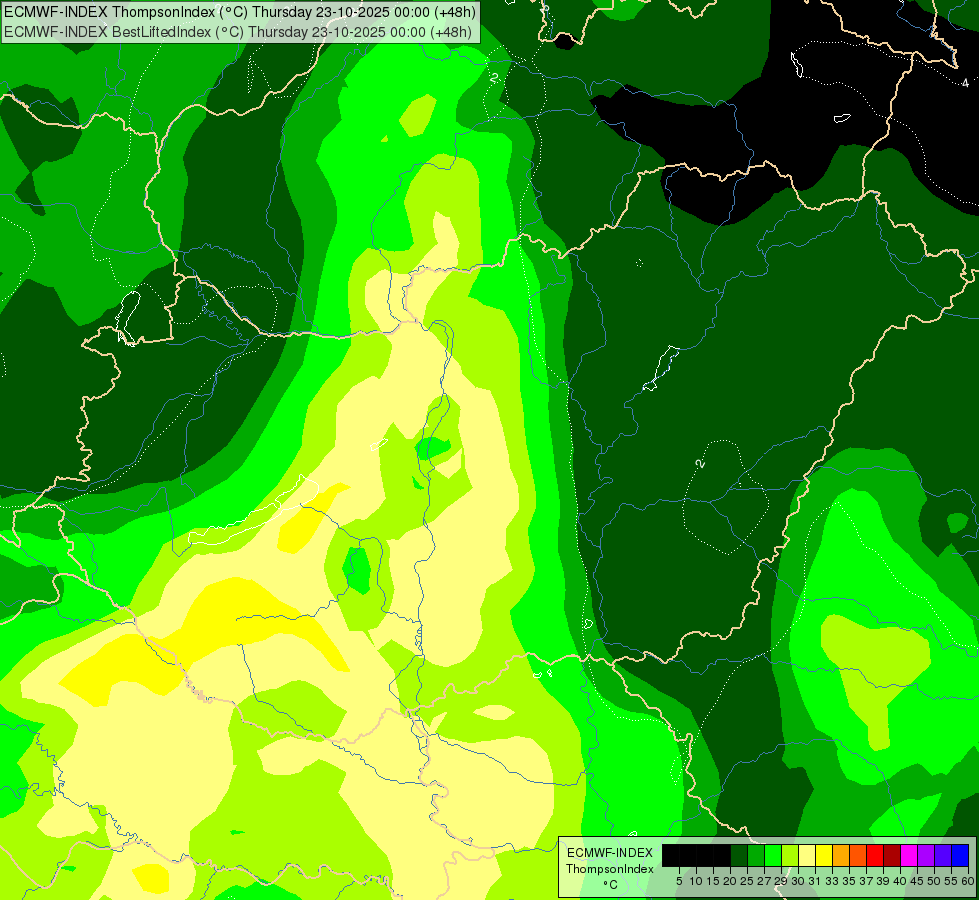Click the orange 33–35 legend swatch
This screenshot has height=900, width=979.
(x=841, y=856)
